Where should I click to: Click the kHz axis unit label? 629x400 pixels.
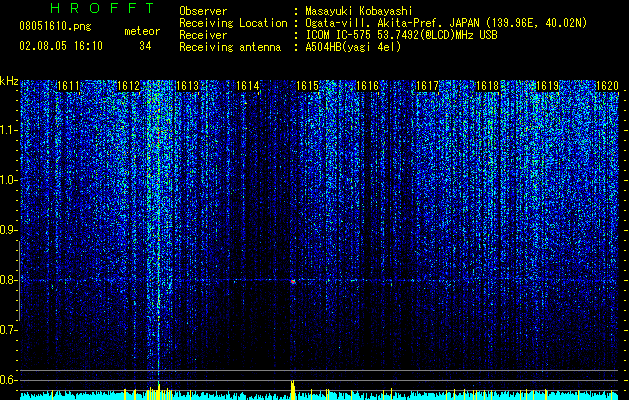[x=9, y=81]
